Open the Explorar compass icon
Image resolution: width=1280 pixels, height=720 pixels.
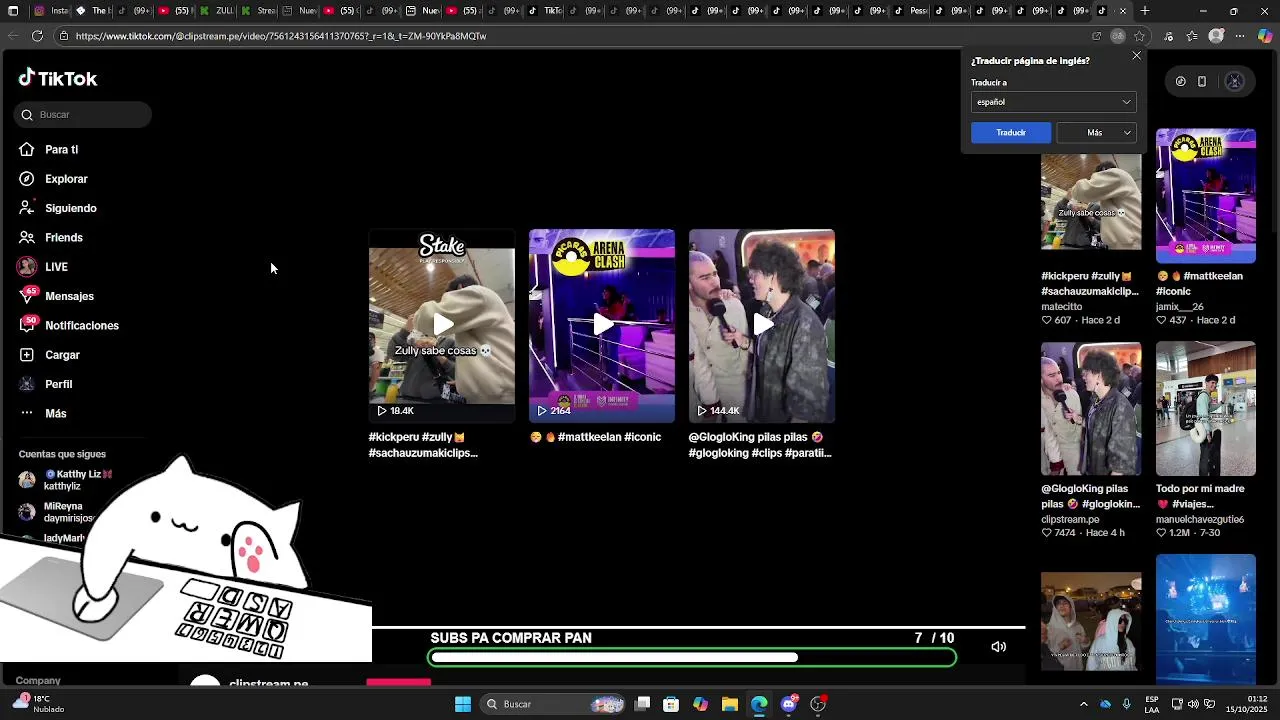27,179
